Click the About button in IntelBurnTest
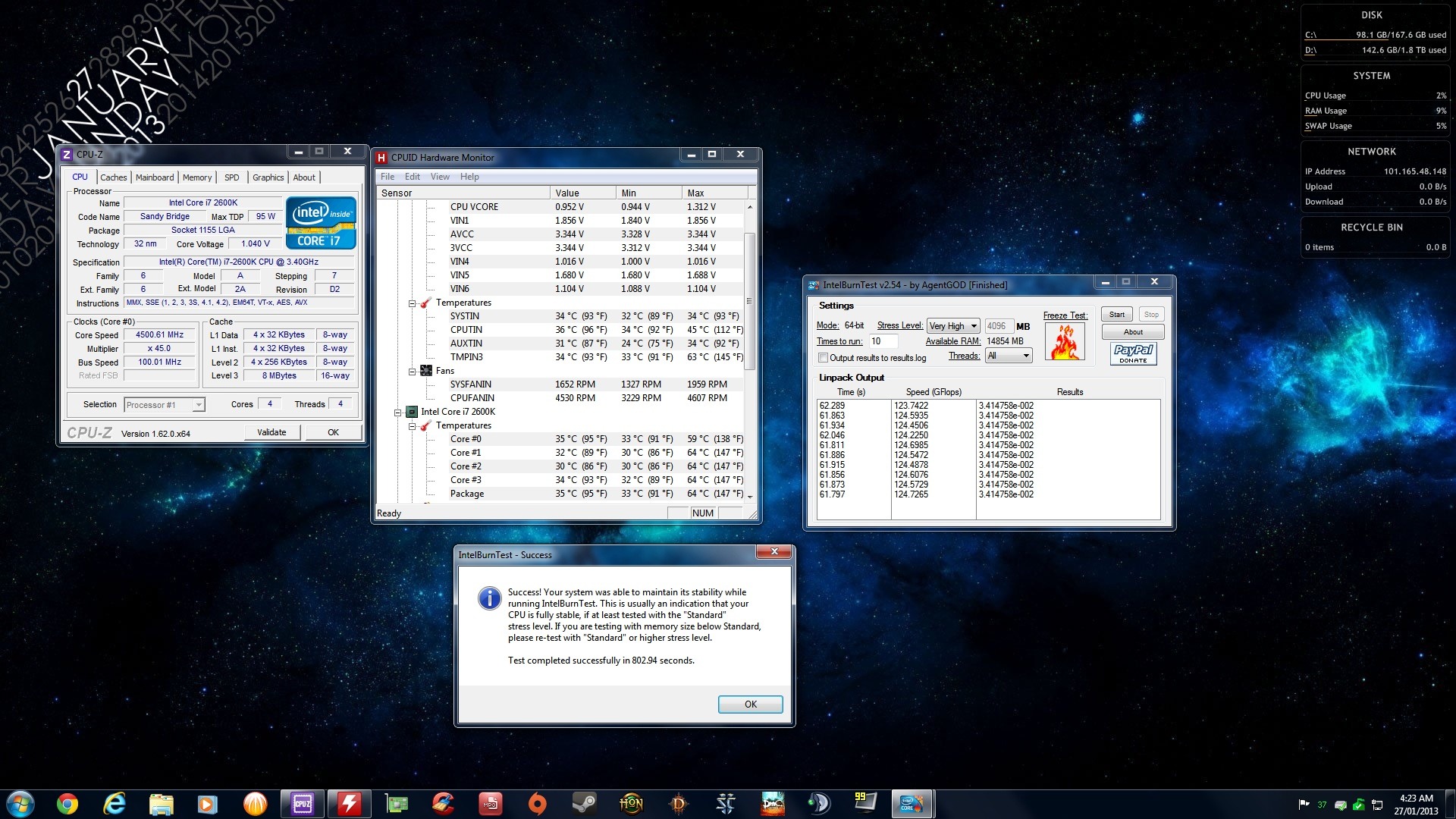The width and height of the screenshot is (1456, 819). pos(1133,332)
